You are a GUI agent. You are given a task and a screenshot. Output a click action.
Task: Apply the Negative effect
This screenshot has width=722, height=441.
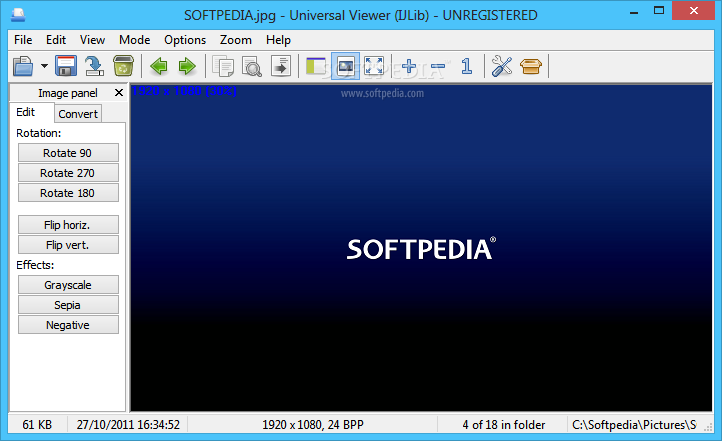(68, 325)
